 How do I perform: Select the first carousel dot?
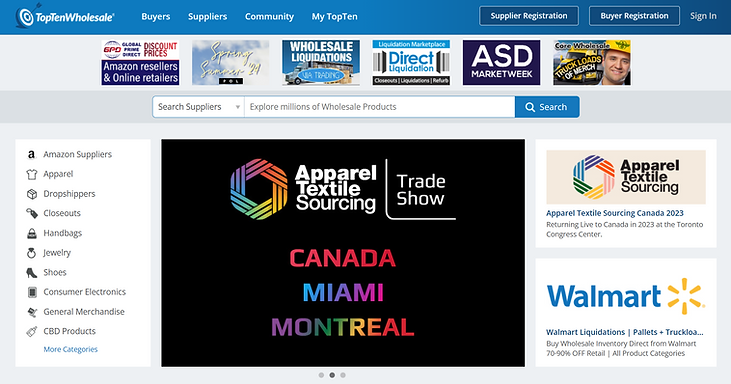tap(321, 375)
